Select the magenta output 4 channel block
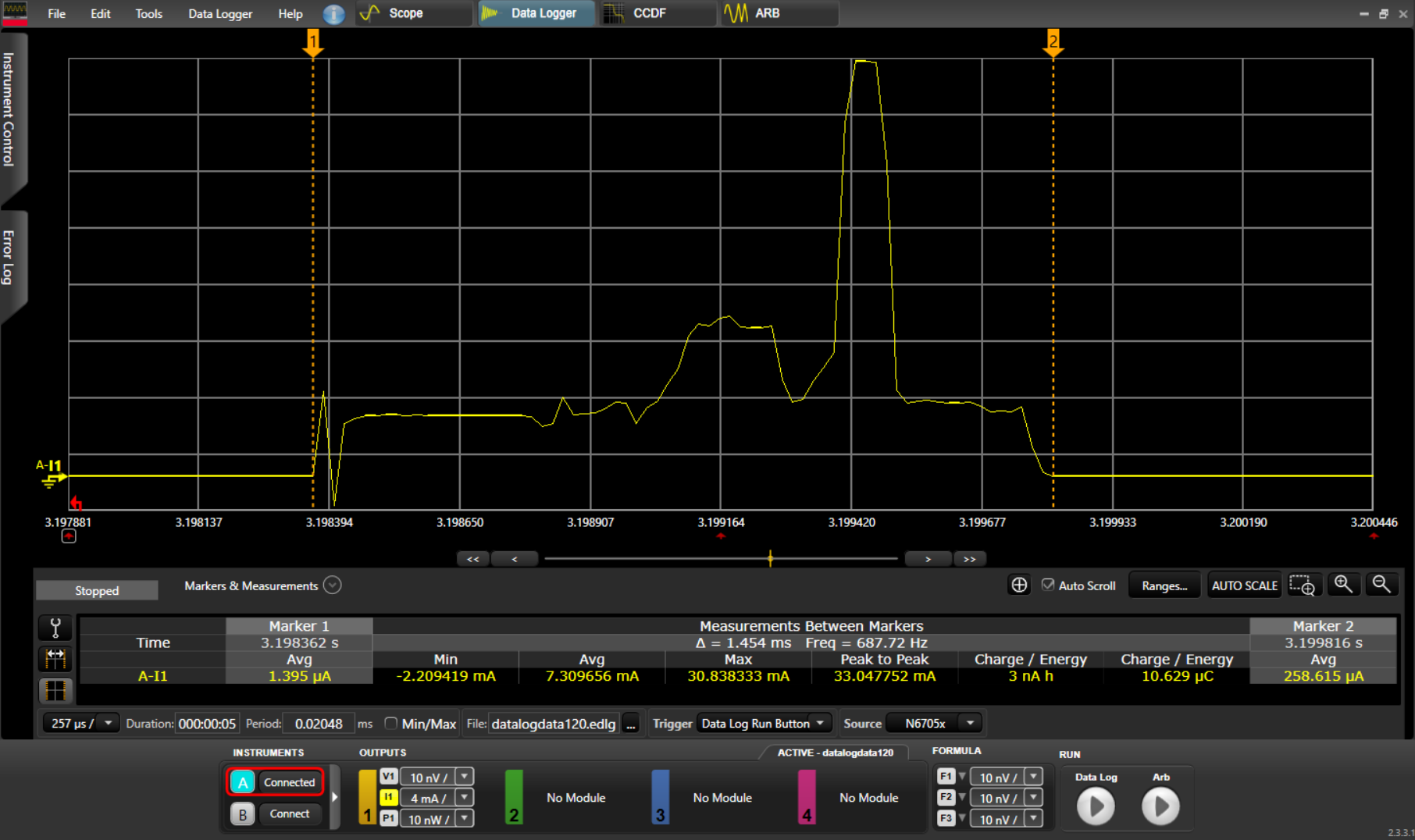Viewport: 1415px width, 840px height. pyautogui.click(x=807, y=797)
